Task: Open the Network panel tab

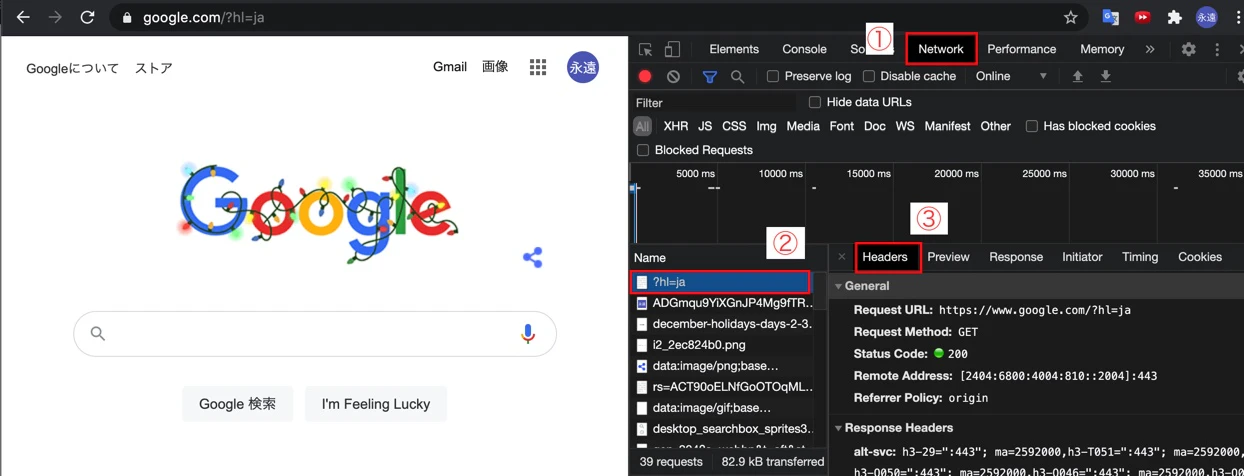Action: click(x=941, y=49)
